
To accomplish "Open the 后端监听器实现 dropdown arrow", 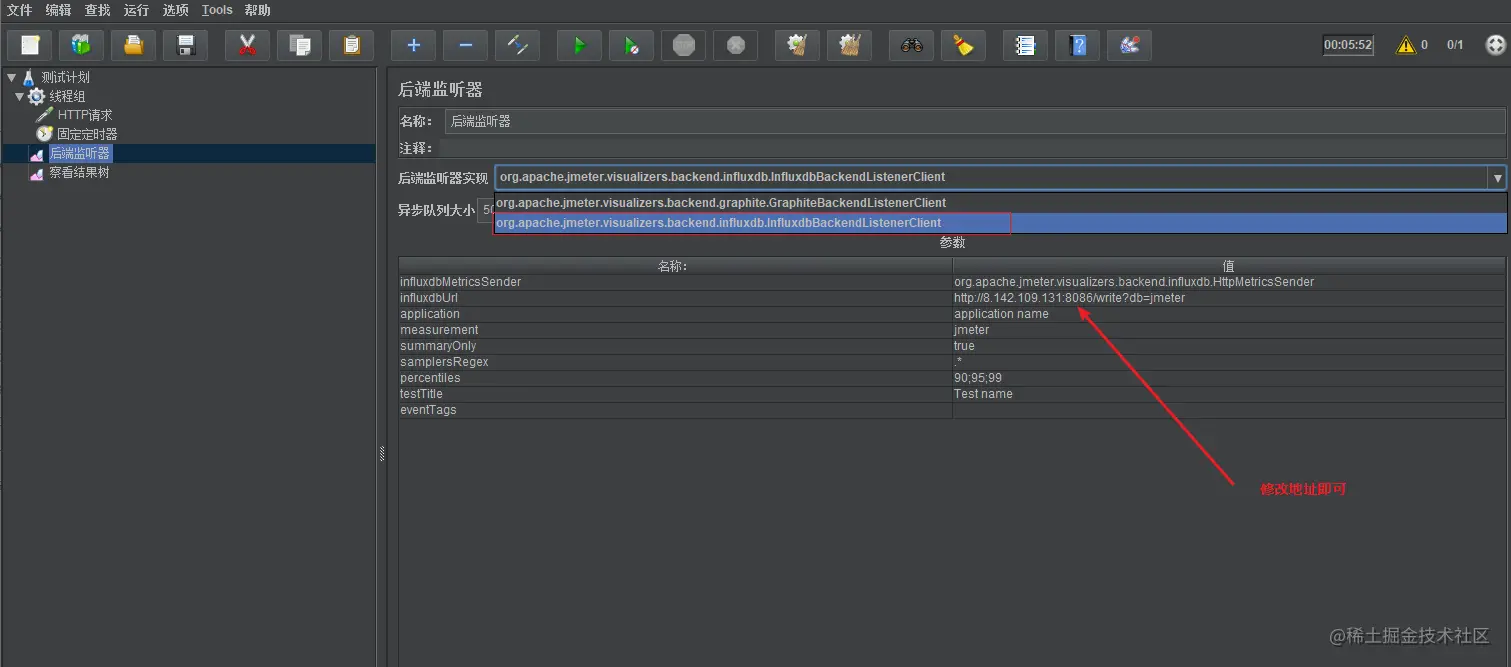I will tap(1497, 177).
